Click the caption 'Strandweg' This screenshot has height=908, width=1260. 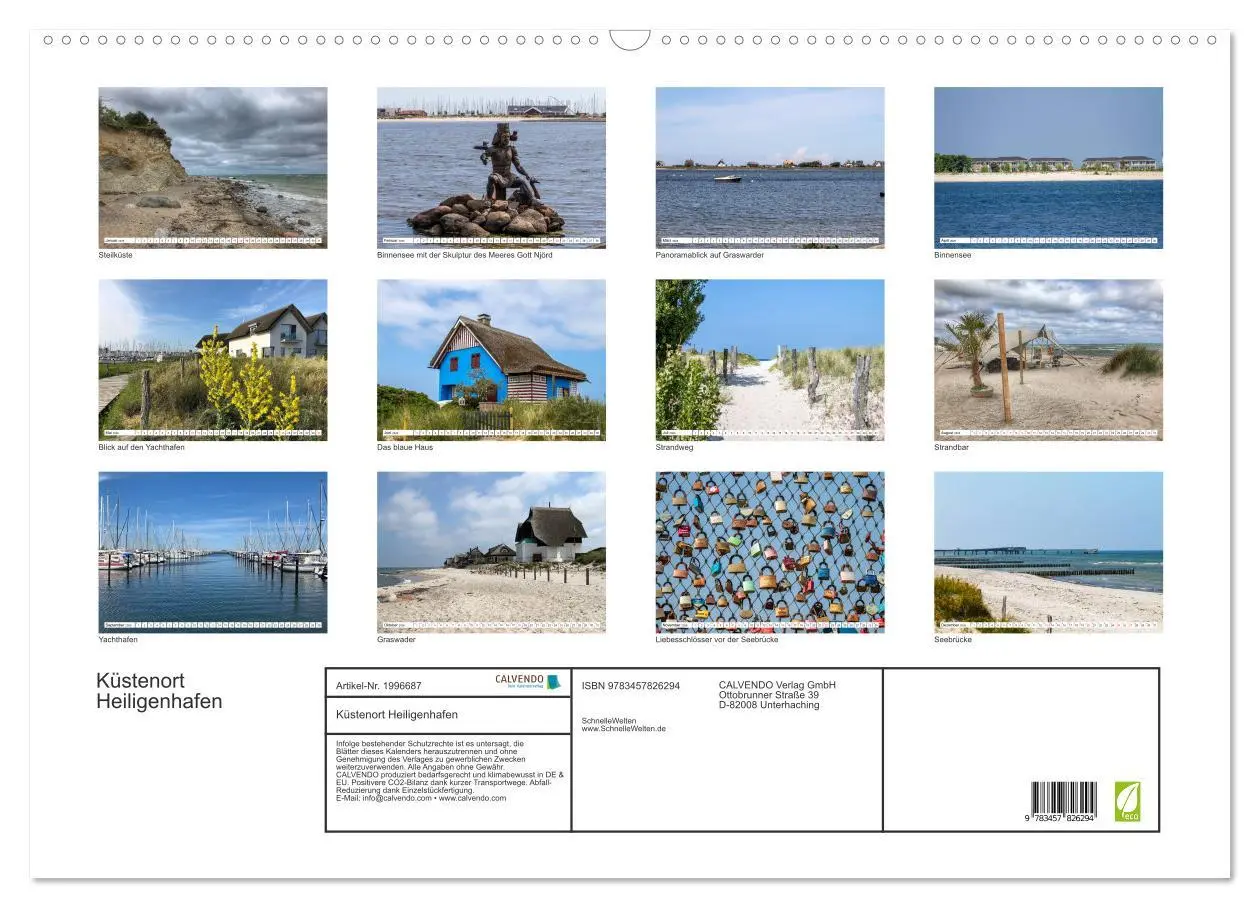pos(674,447)
